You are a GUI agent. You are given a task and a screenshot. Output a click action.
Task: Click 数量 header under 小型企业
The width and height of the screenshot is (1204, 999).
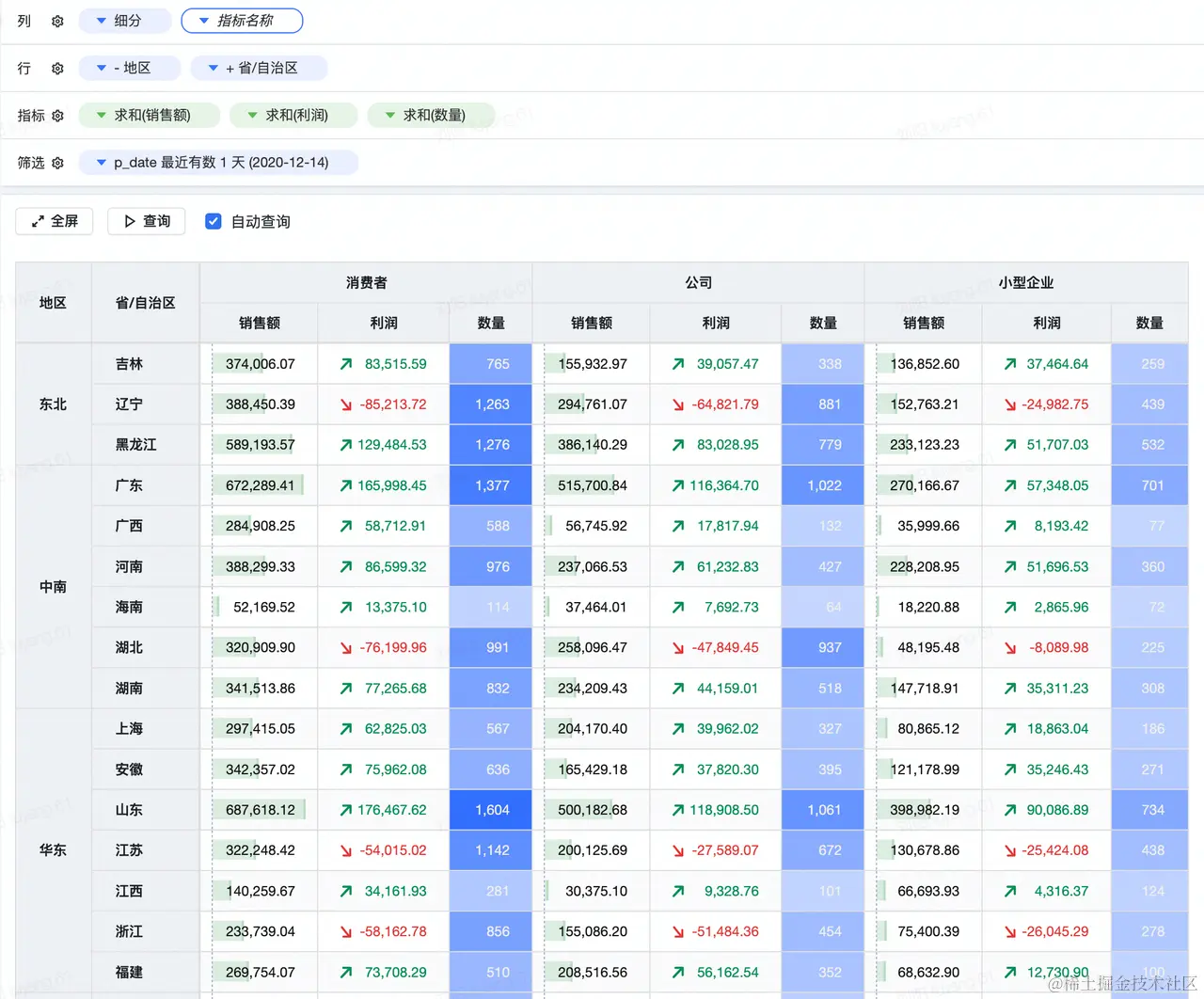[x=1149, y=323]
